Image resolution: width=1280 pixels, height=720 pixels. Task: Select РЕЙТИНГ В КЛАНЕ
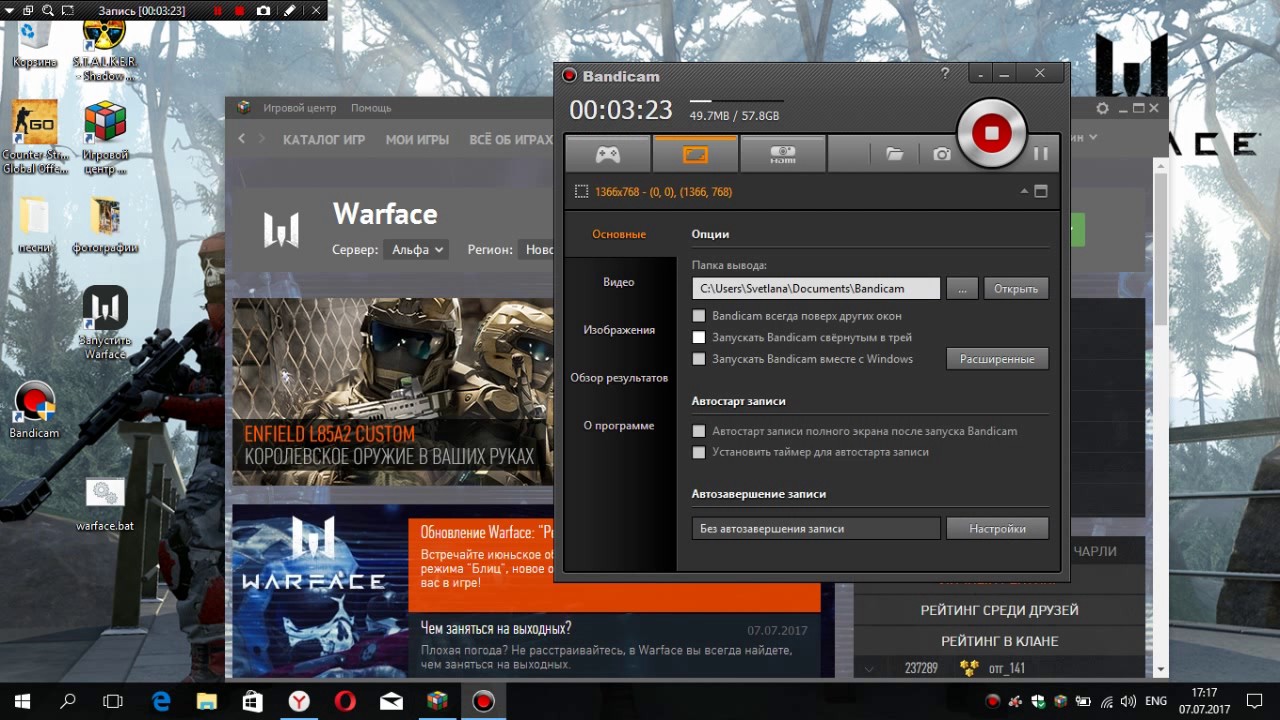click(x=1000, y=641)
